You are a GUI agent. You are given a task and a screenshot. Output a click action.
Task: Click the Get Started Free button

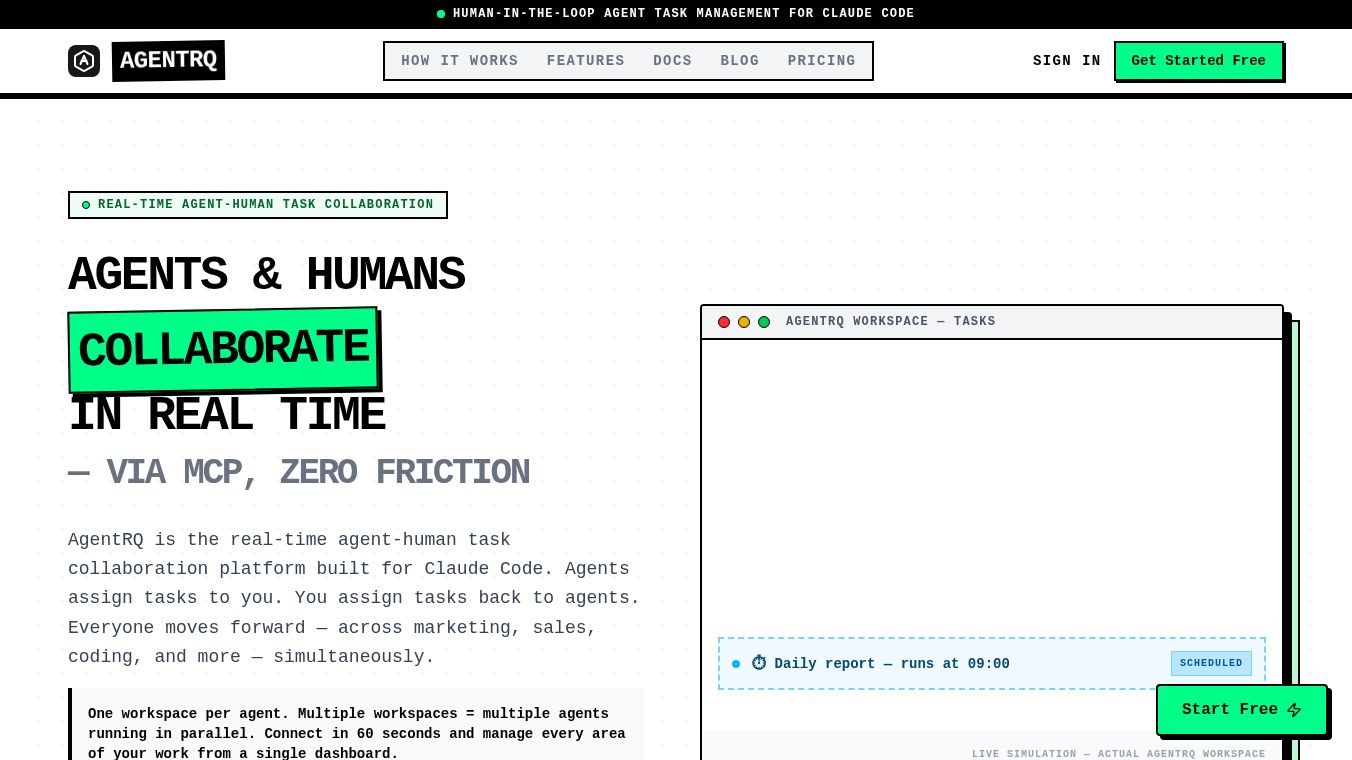tap(1199, 61)
